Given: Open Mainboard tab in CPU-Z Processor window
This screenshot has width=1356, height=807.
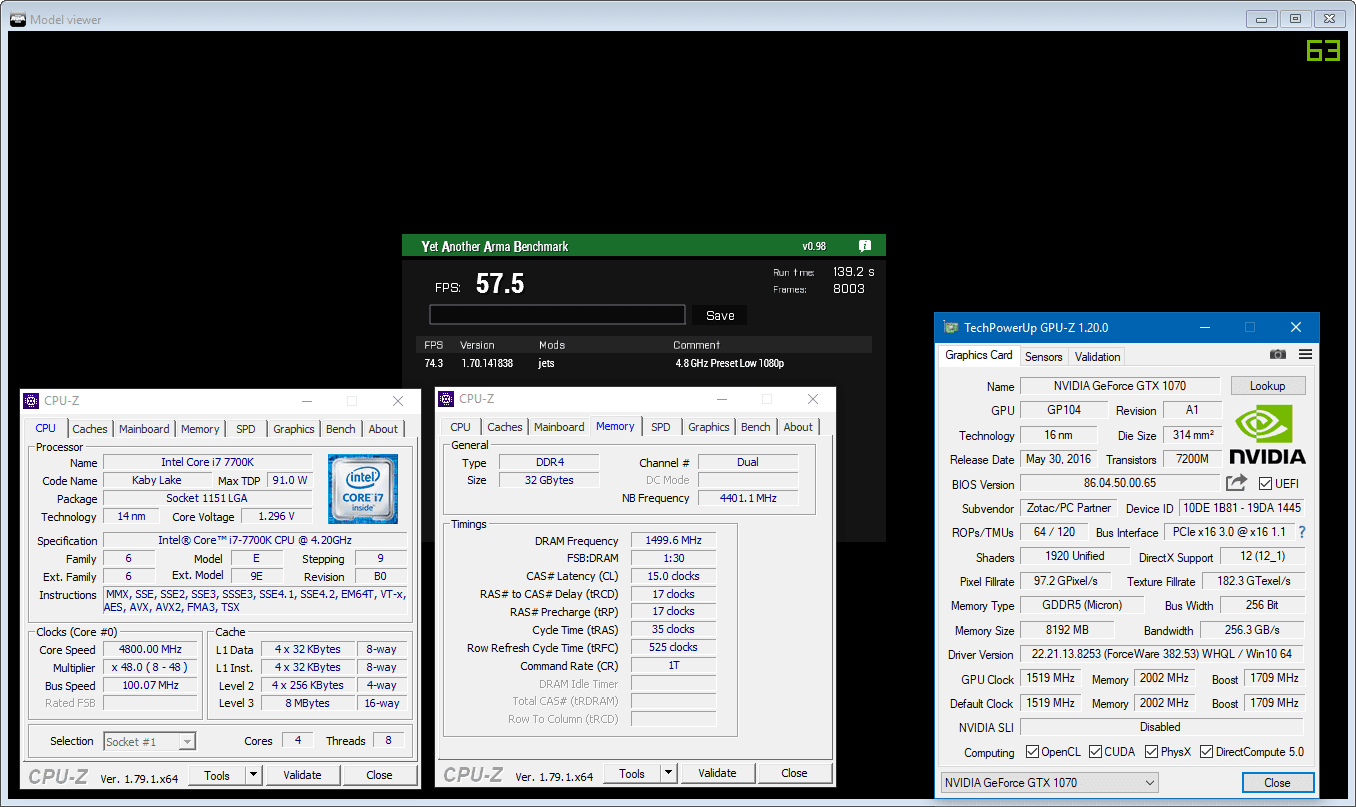Looking at the screenshot, I should [144, 429].
